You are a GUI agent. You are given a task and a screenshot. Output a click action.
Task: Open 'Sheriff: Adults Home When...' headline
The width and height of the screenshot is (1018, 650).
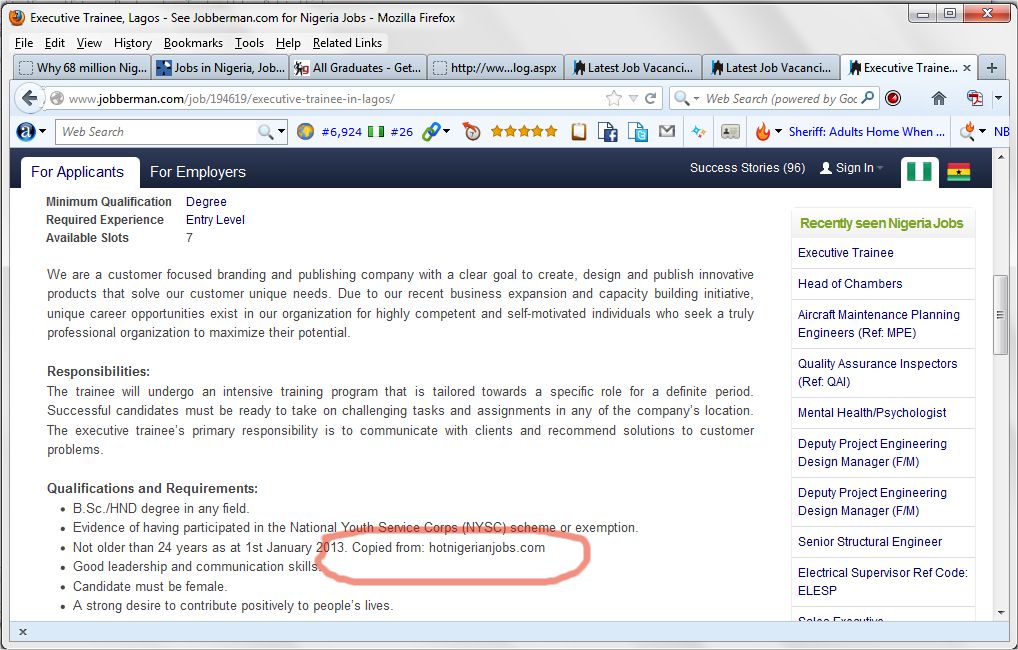[x=866, y=132]
